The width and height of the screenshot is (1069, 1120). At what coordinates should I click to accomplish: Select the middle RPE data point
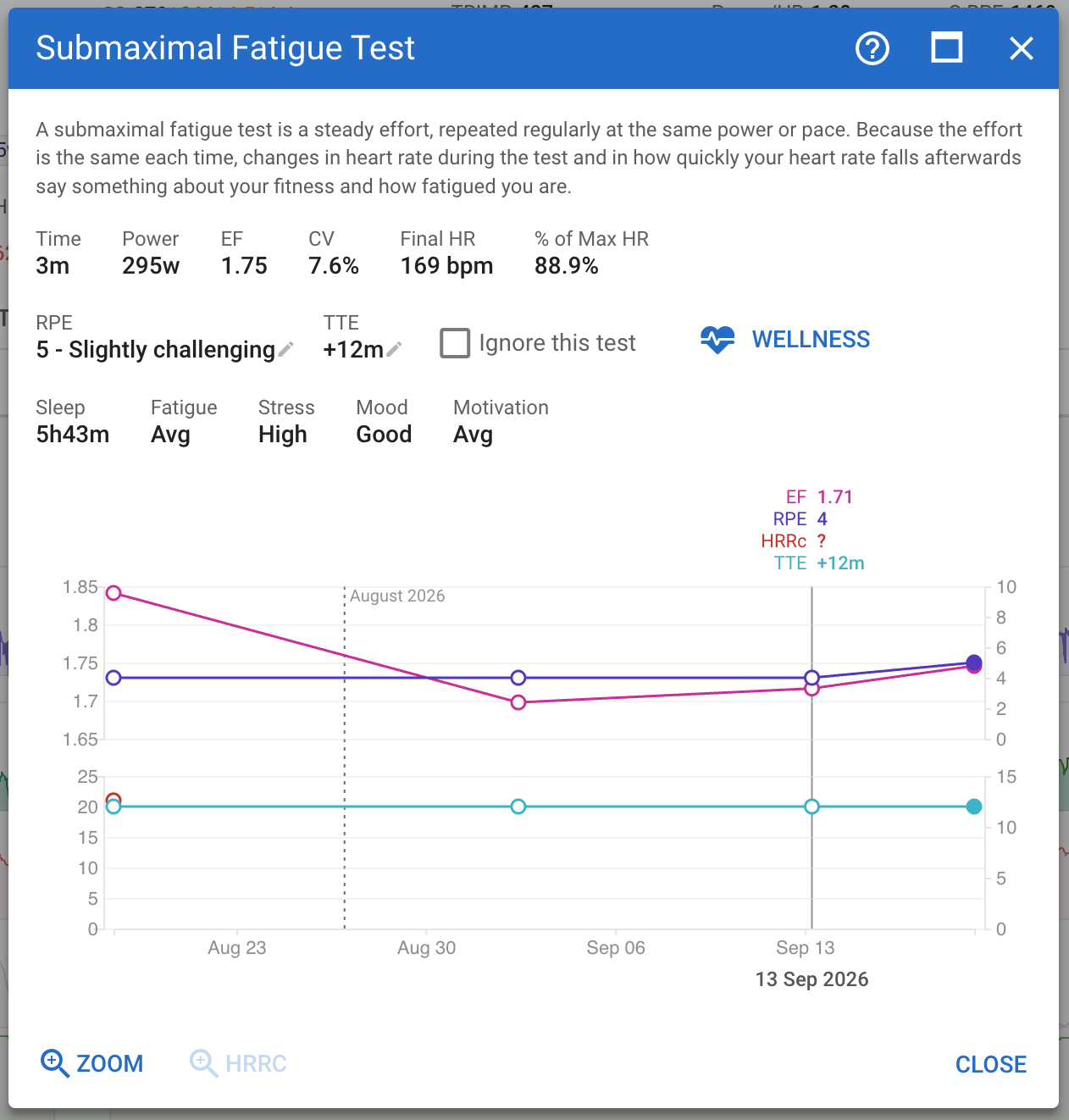518,678
